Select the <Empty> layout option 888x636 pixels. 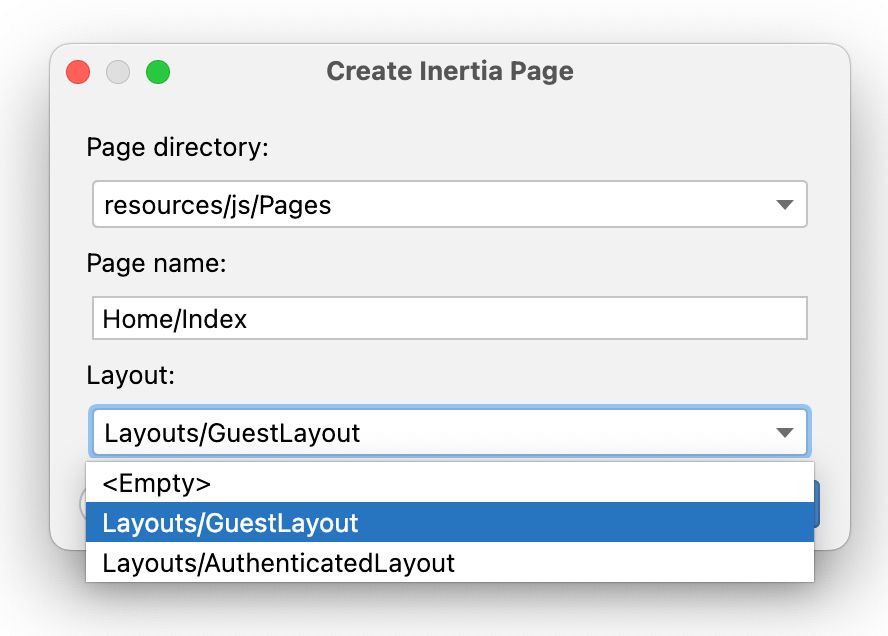[x=450, y=483]
